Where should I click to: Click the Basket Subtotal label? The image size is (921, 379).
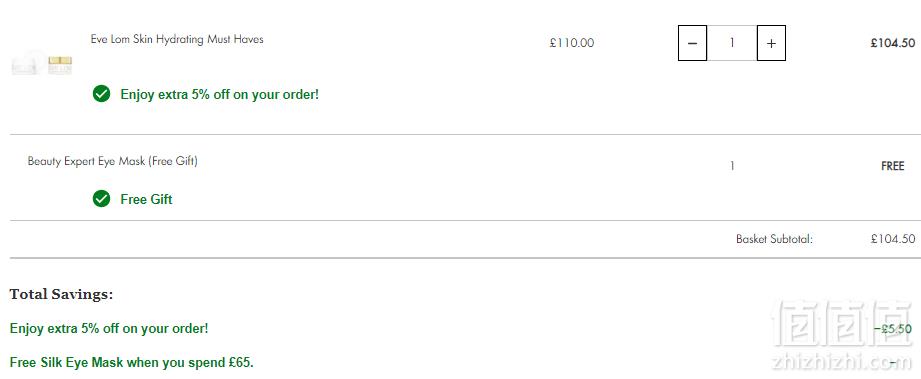774,239
